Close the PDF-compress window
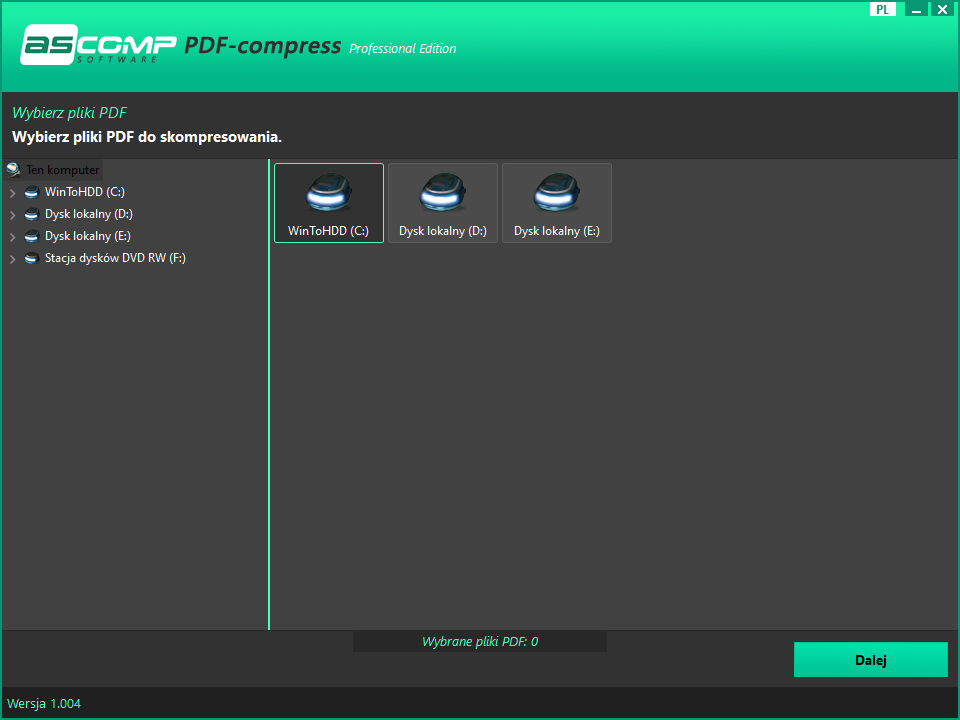This screenshot has width=960, height=720. pyautogui.click(x=942, y=9)
